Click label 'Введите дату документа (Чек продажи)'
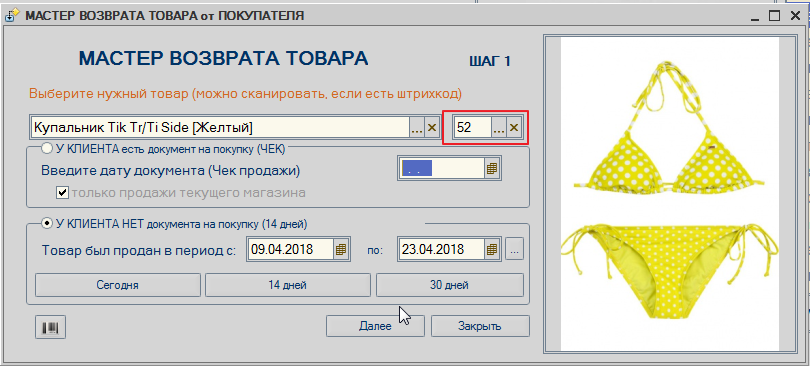Image resolution: width=810 pixels, height=366 pixels. coord(171,170)
